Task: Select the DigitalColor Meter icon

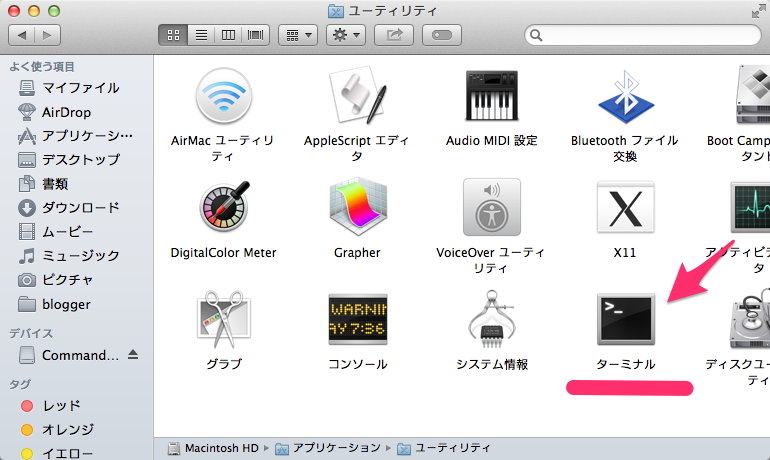Action: pos(224,206)
